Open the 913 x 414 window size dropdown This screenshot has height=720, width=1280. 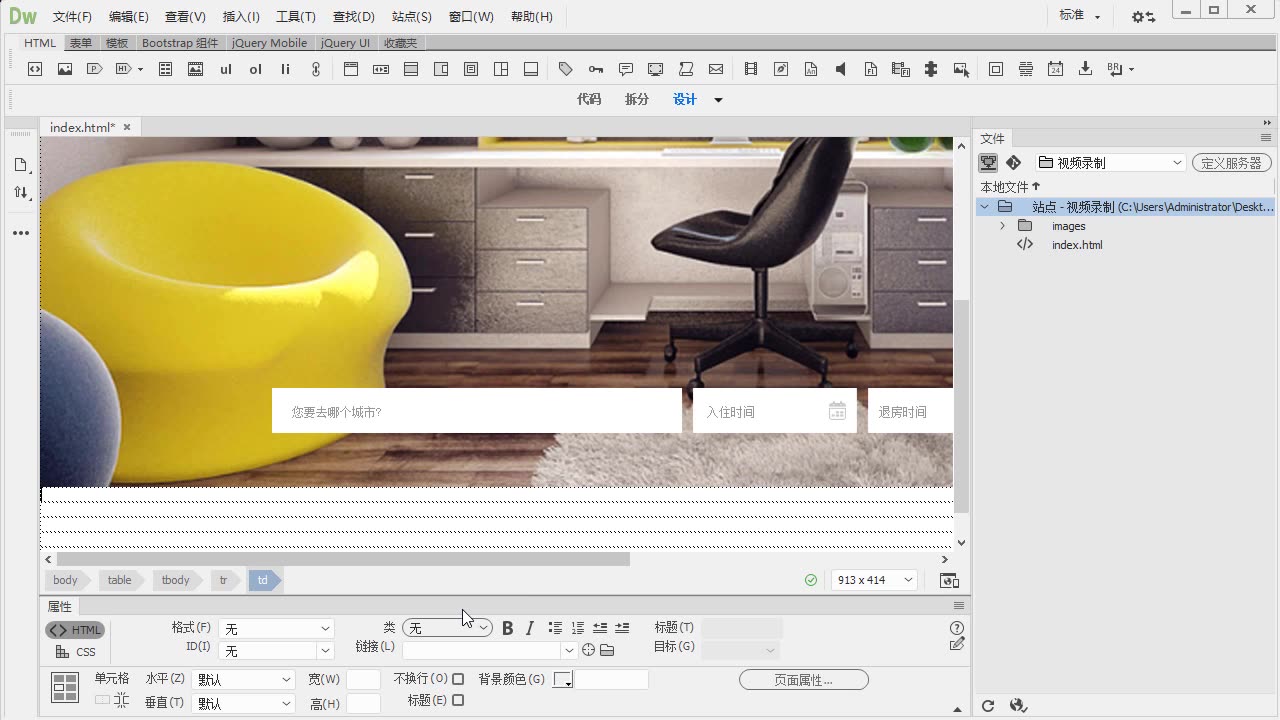874,580
